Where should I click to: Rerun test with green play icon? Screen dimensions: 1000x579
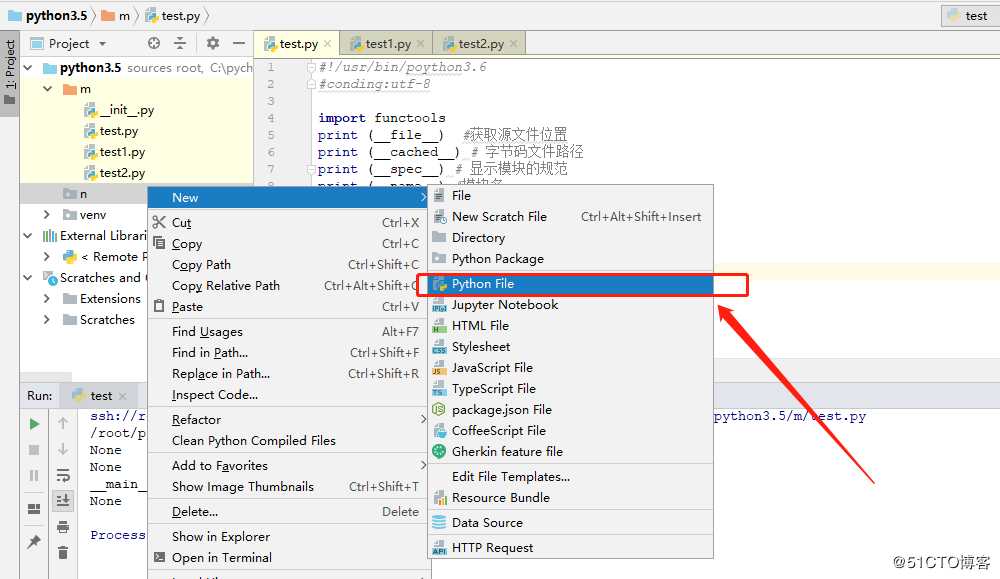(34, 424)
